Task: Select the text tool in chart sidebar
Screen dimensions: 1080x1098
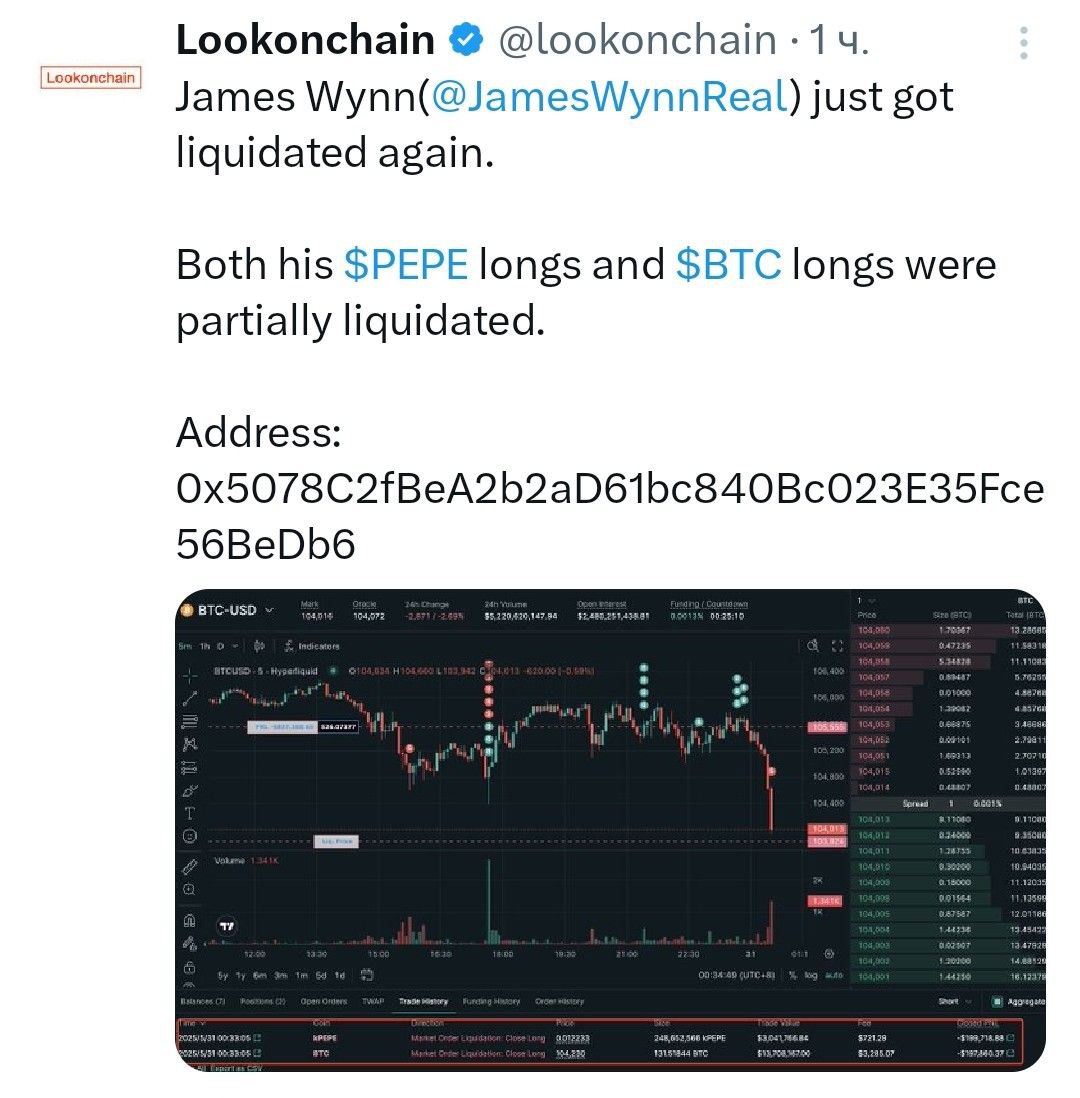Action: click(x=189, y=813)
